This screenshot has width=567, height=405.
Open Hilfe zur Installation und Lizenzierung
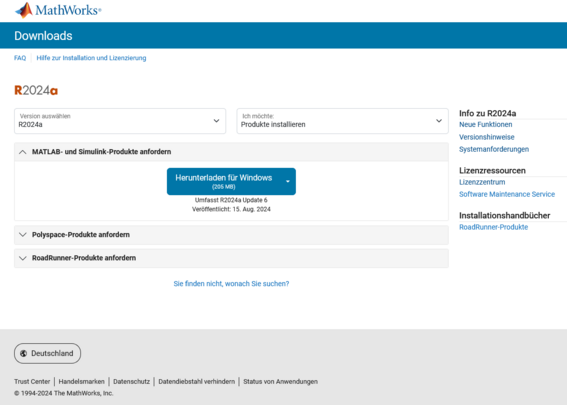[91, 58]
